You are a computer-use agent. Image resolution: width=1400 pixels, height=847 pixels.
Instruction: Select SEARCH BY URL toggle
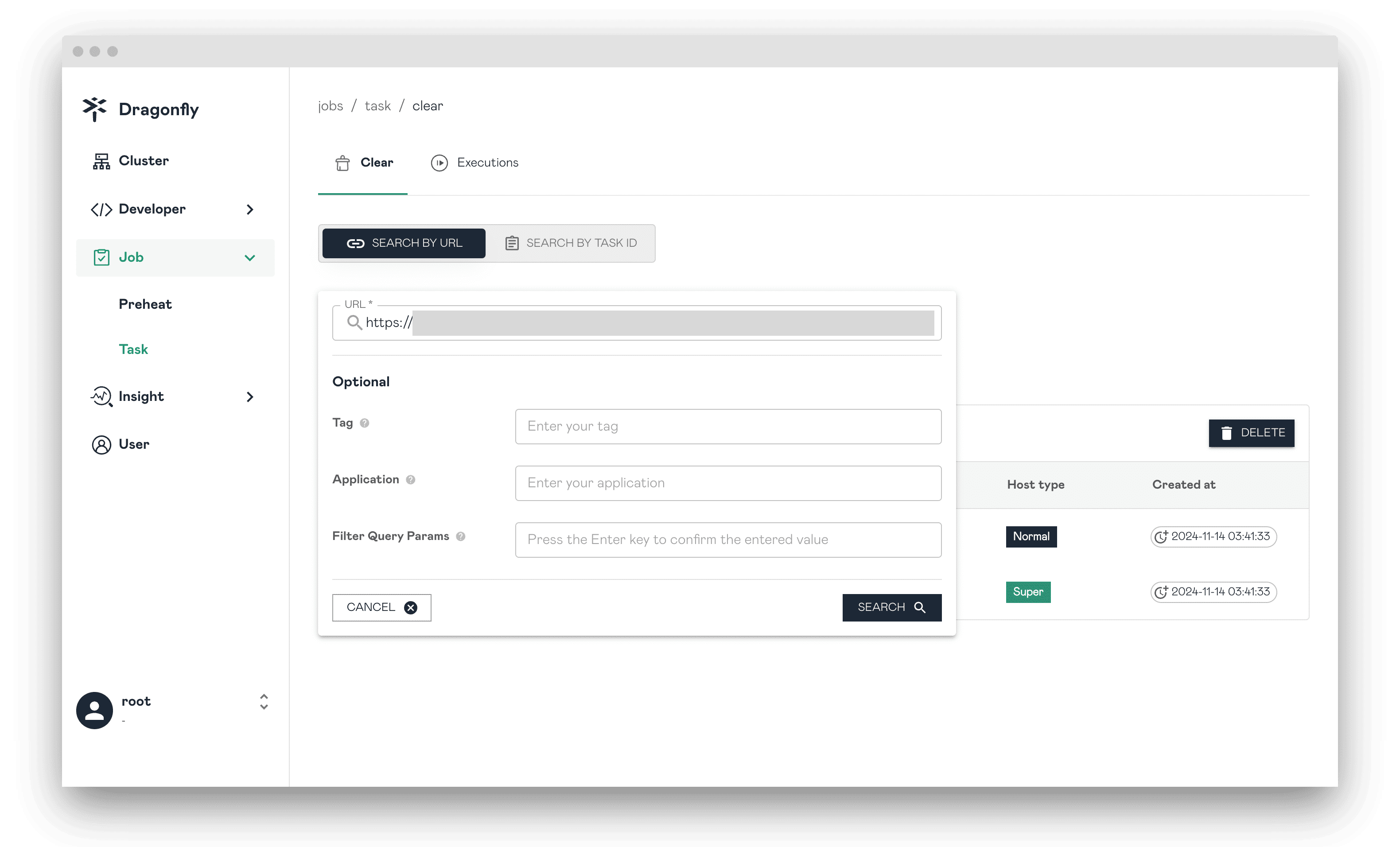(x=404, y=243)
